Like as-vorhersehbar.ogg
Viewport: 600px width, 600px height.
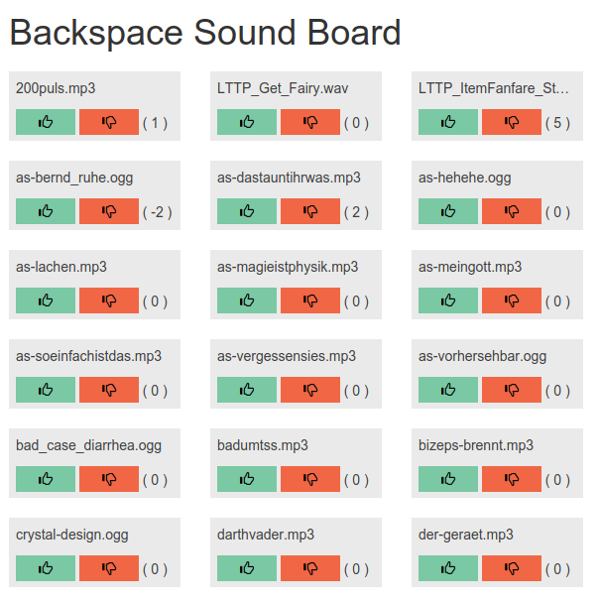(448, 389)
